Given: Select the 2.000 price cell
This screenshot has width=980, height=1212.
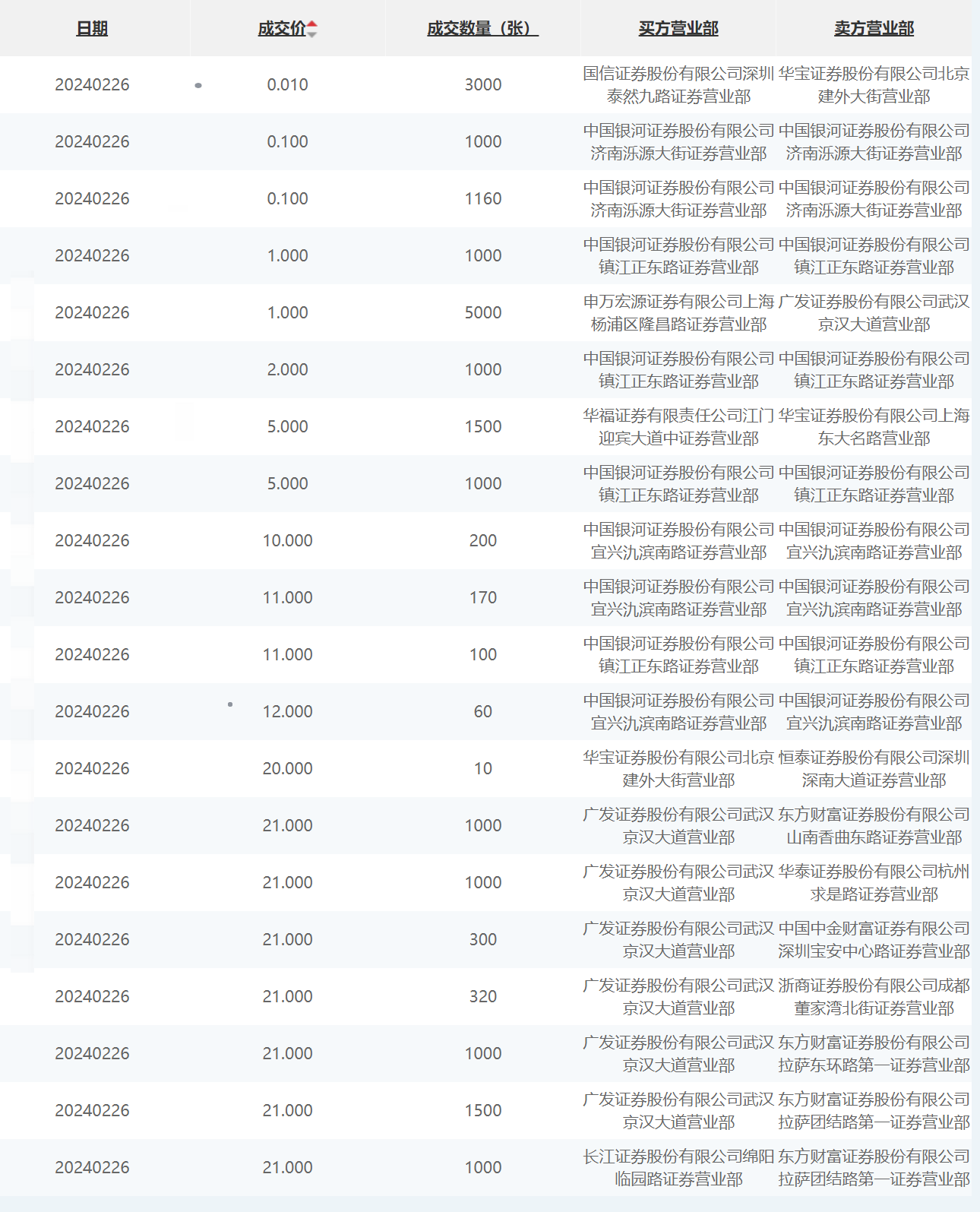Looking at the screenshot, I should [x=288, y=369].
